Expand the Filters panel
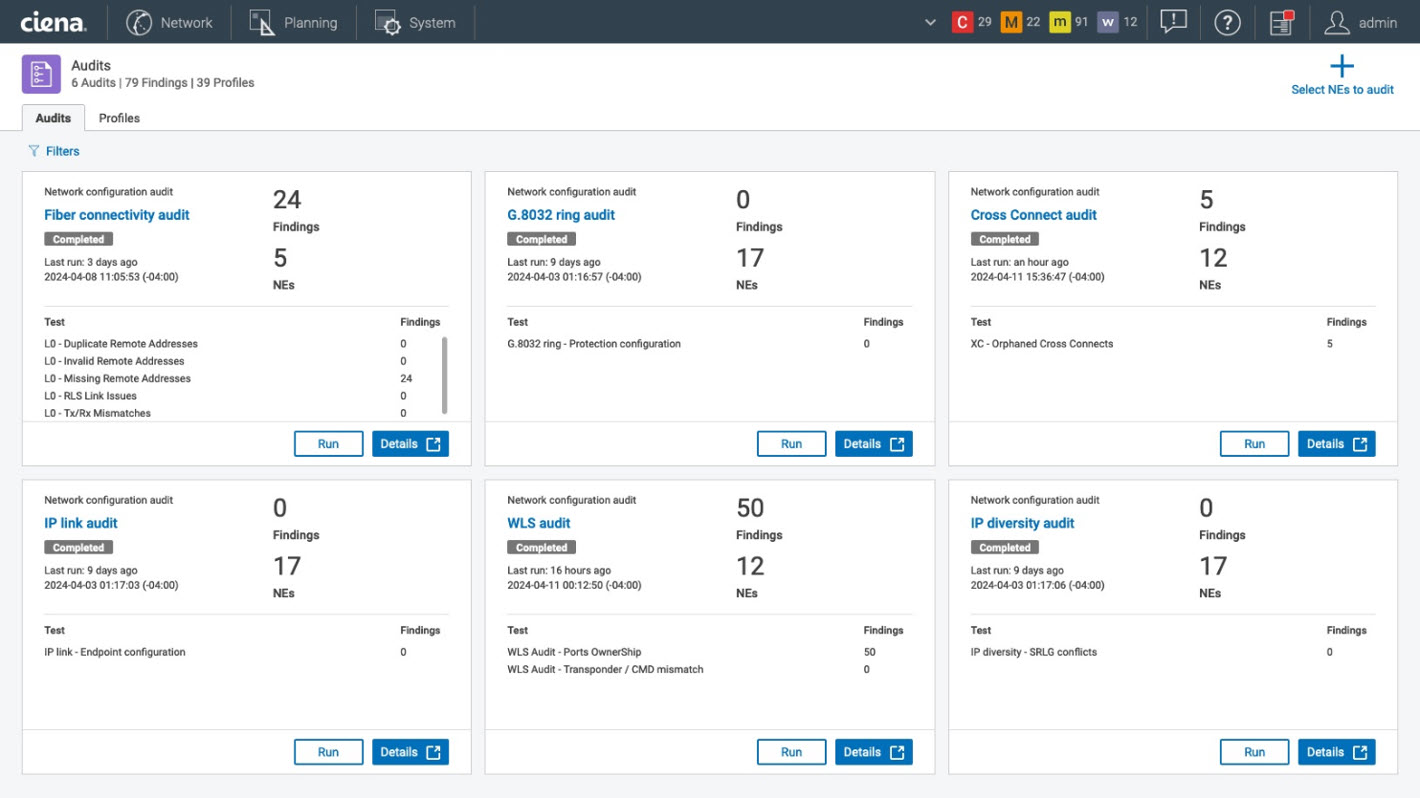The image size is (1420, 798). coord(54,151)
